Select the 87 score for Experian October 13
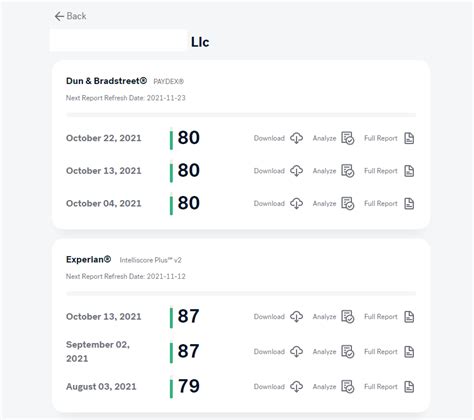 (189, 316)
